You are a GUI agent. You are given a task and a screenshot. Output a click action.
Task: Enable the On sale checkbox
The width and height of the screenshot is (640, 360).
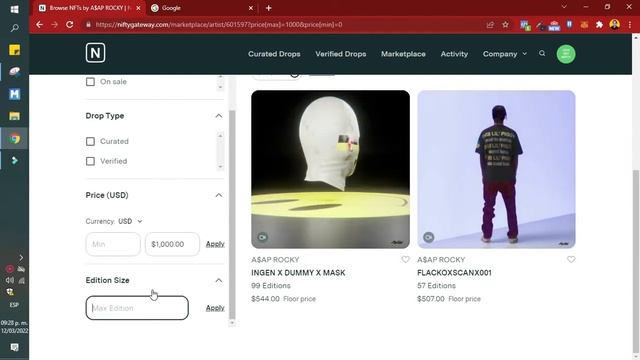coord(90,82)
